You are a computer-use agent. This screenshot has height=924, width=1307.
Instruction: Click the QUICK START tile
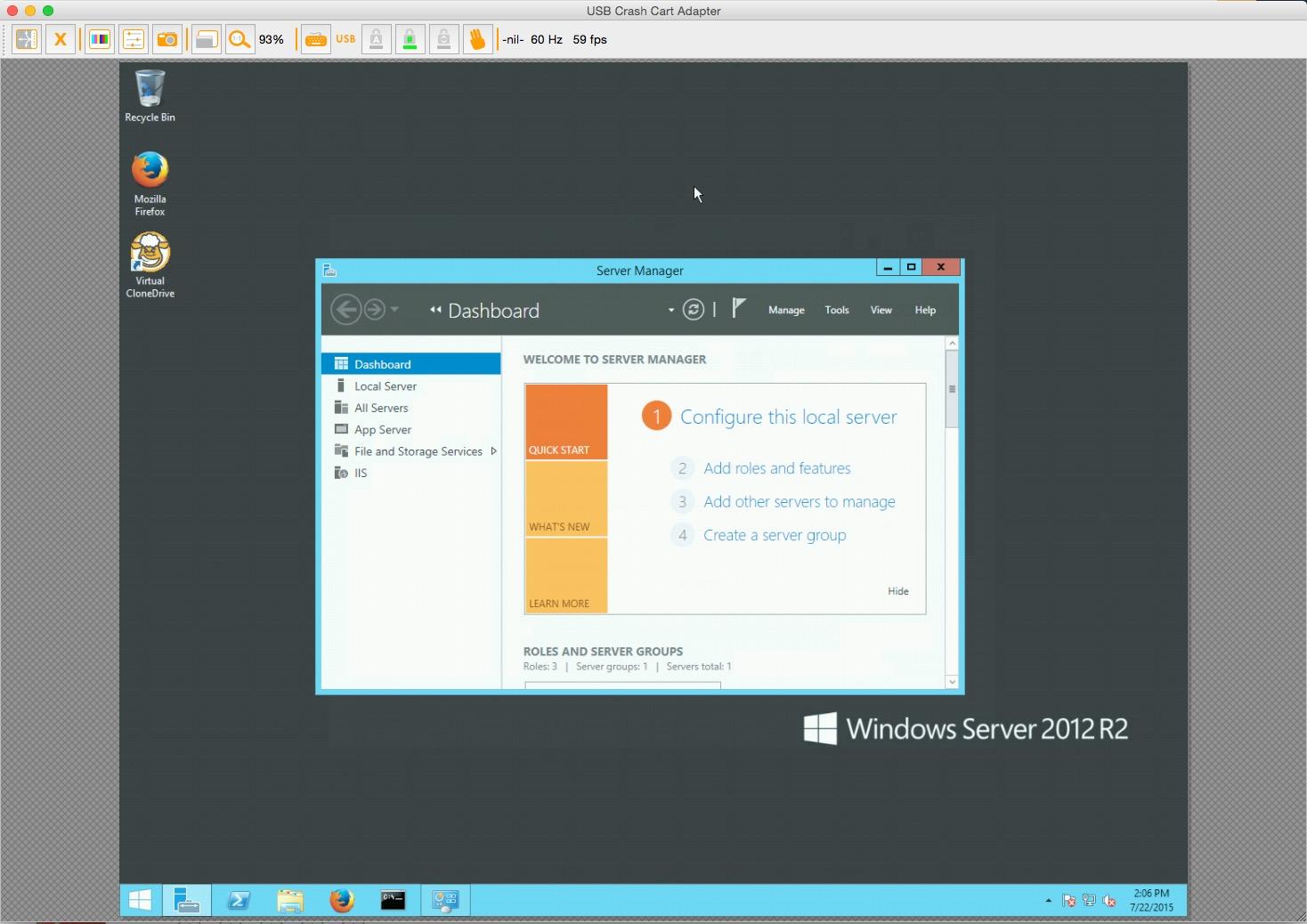click(x=566, y=422)
